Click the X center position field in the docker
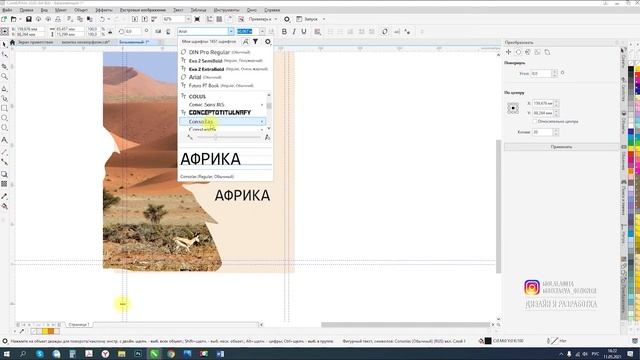The height and width of the screenshot is (360, 640). [543, 104]
